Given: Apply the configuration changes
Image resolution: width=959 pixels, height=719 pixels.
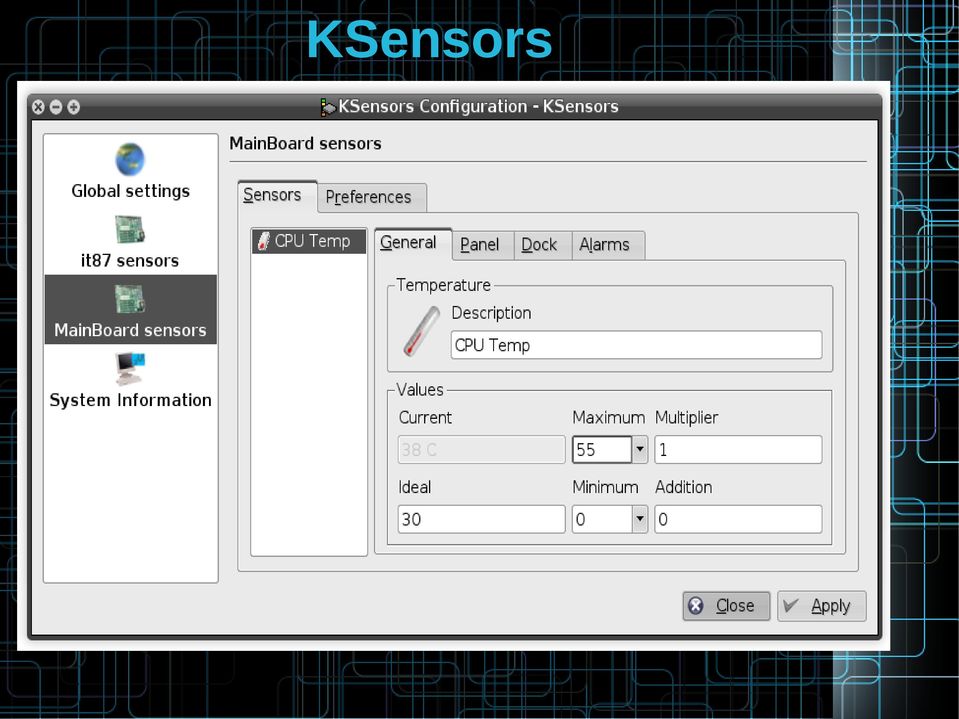Looking at the screenshot, I should [x=821, y=606].
